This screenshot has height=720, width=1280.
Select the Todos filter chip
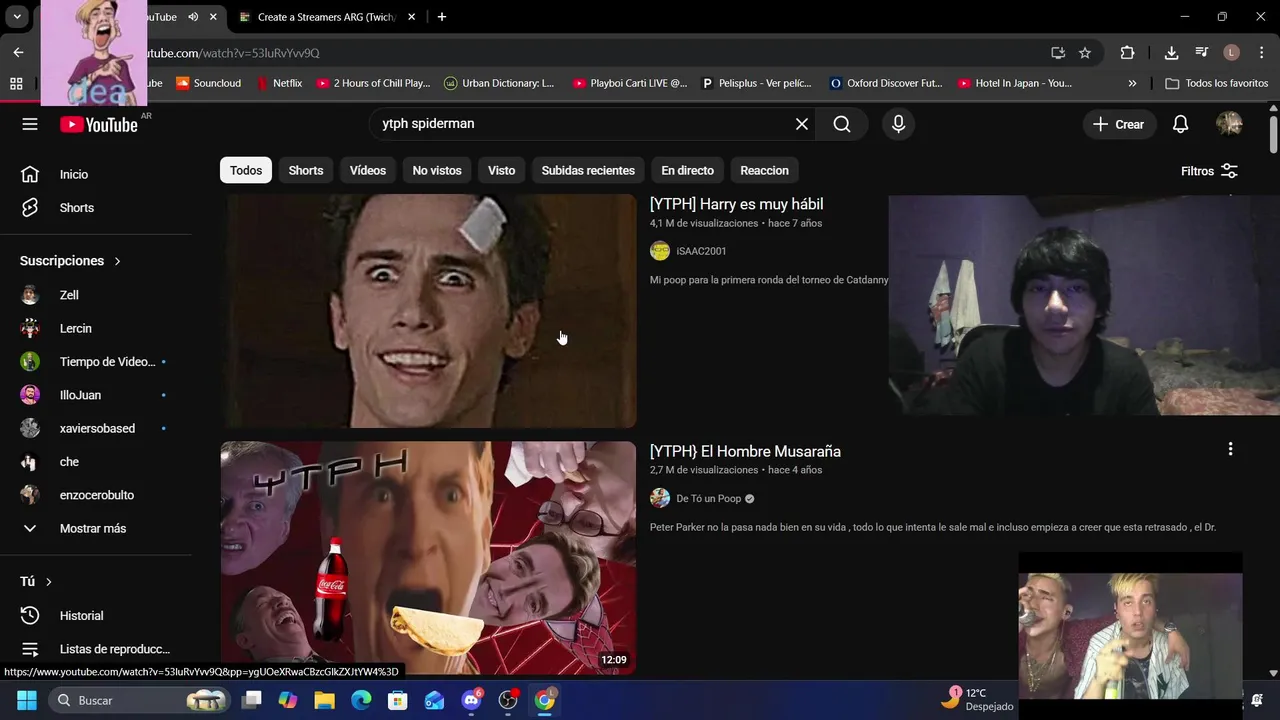pos(246,170)
